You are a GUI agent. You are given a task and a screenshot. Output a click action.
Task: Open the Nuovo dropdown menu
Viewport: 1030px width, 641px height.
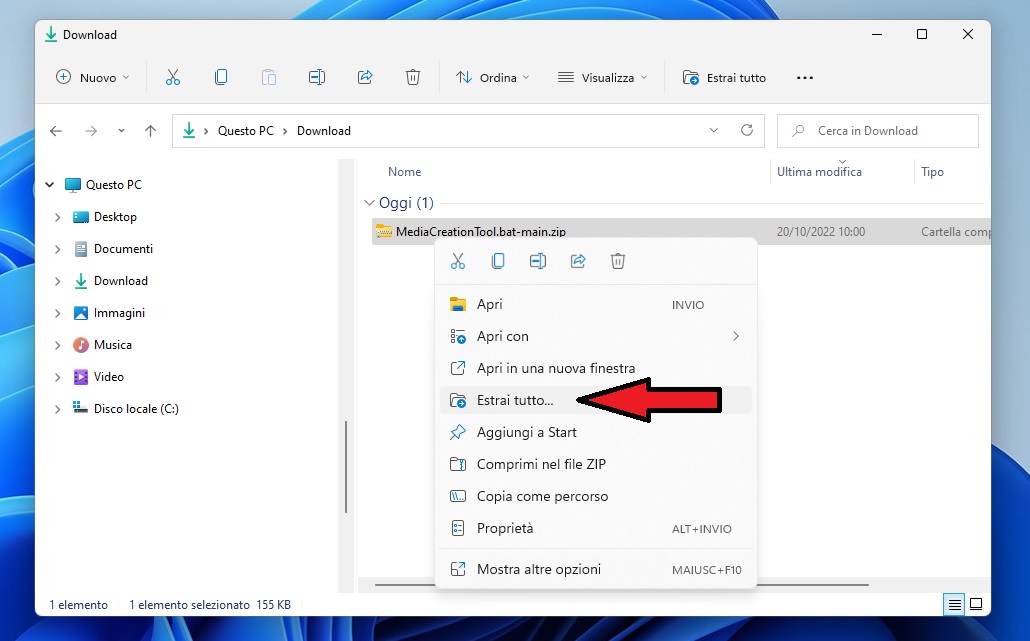pos(93,77)
